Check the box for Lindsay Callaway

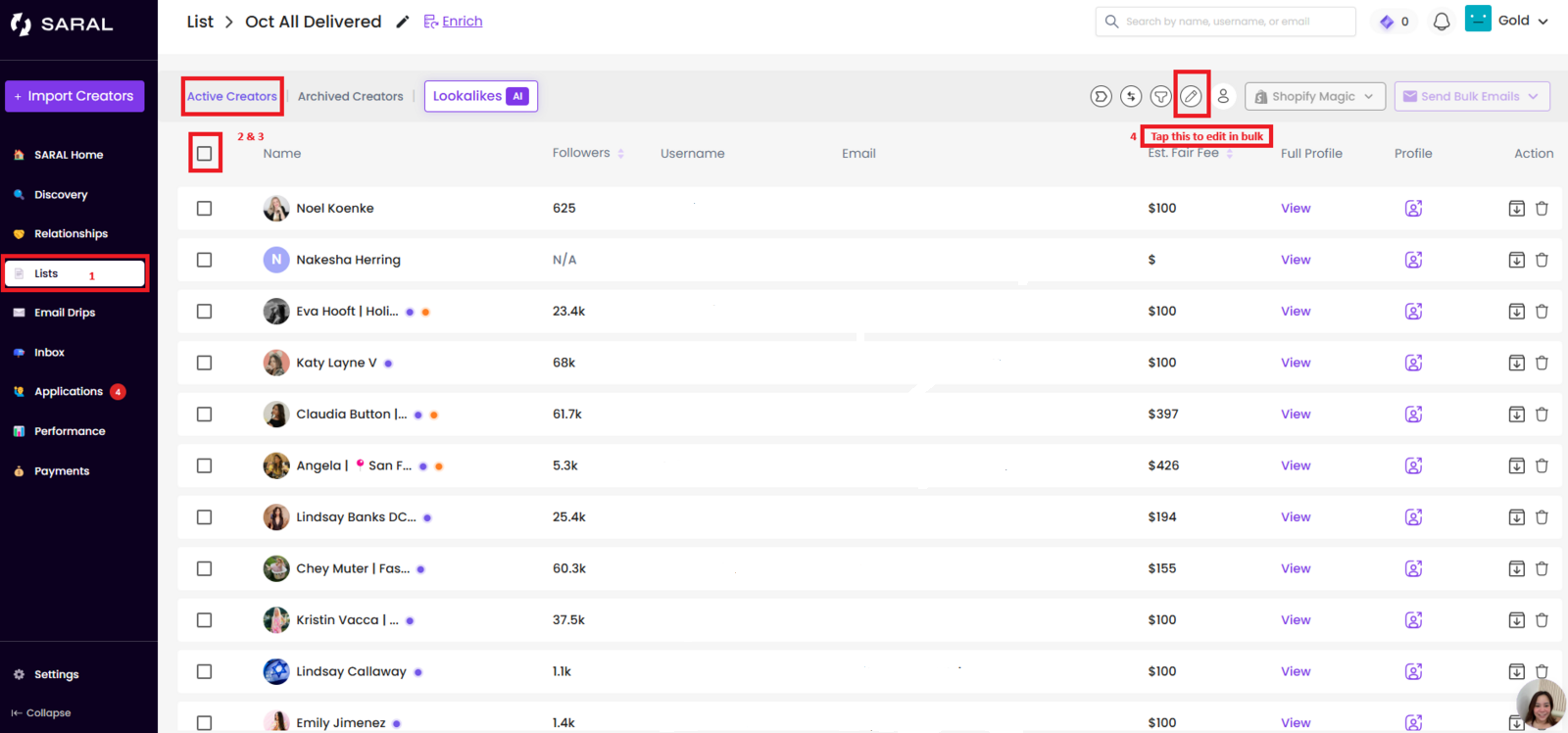pyautogui.click(x=204, y=671)
